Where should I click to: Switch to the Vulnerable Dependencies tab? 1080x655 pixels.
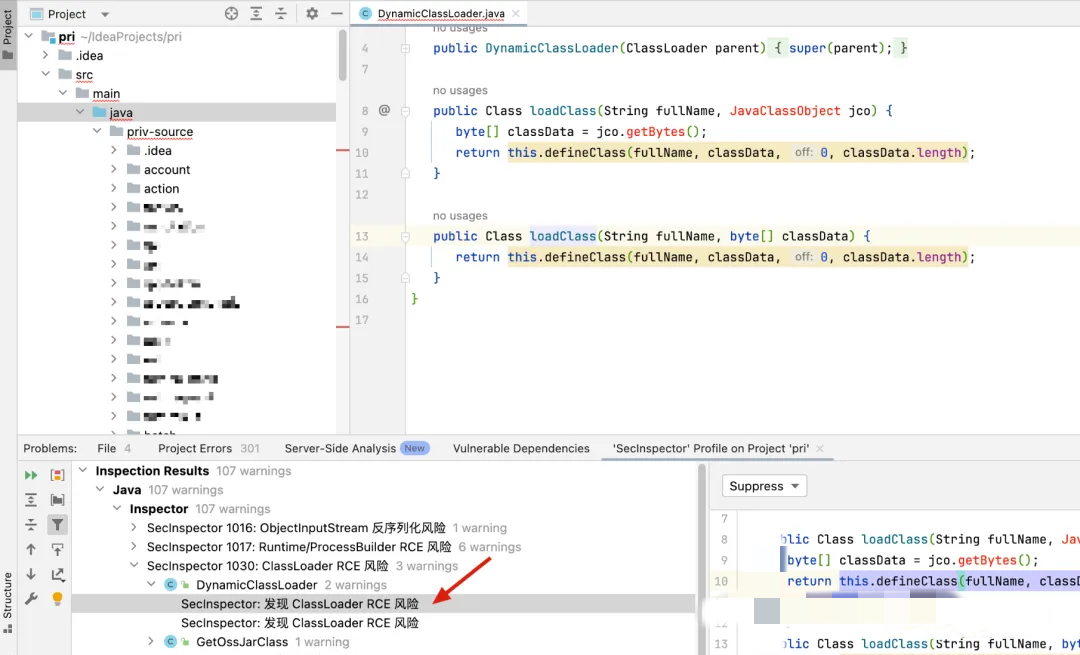point(521,448)
